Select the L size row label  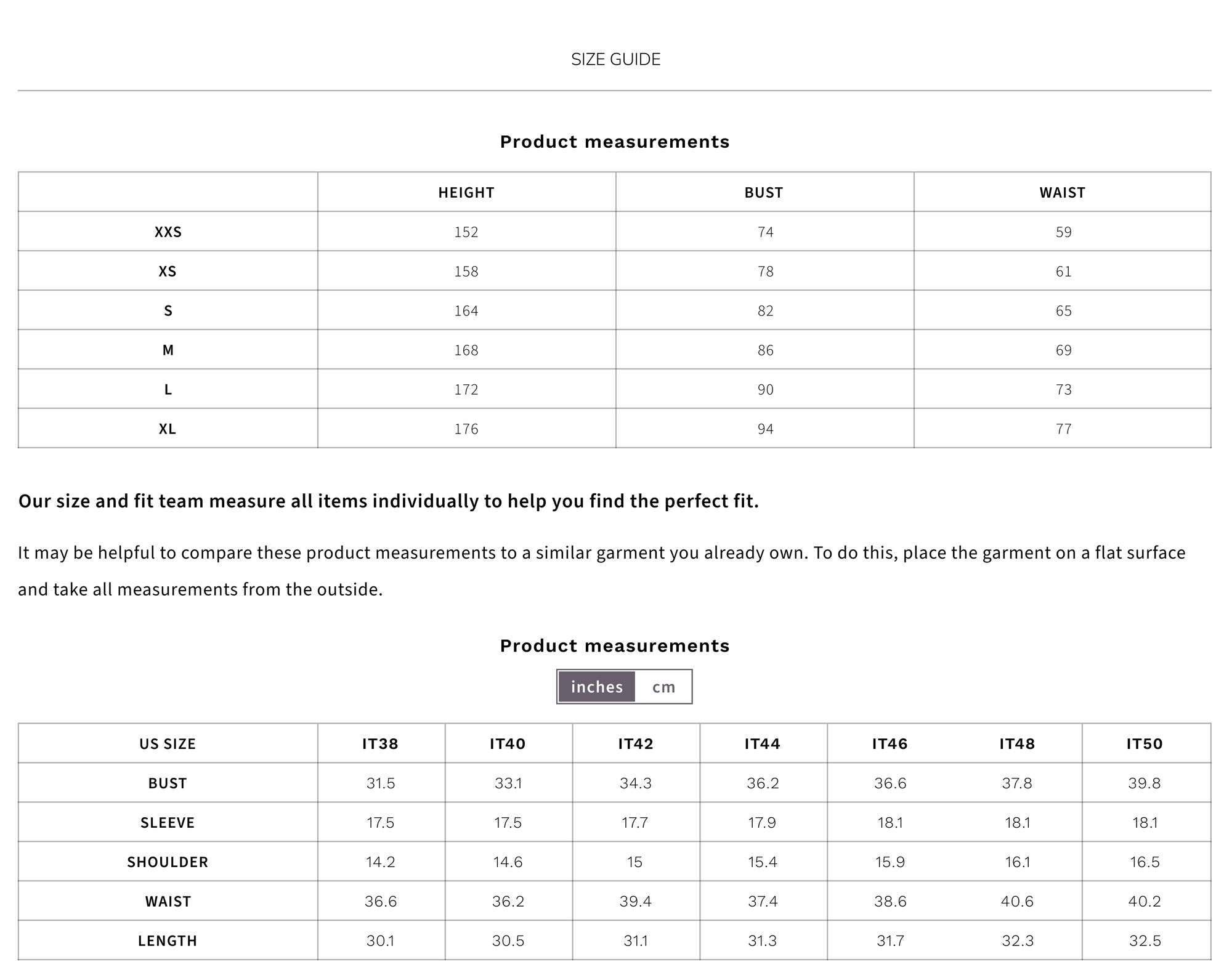click(x=168, y=390)
